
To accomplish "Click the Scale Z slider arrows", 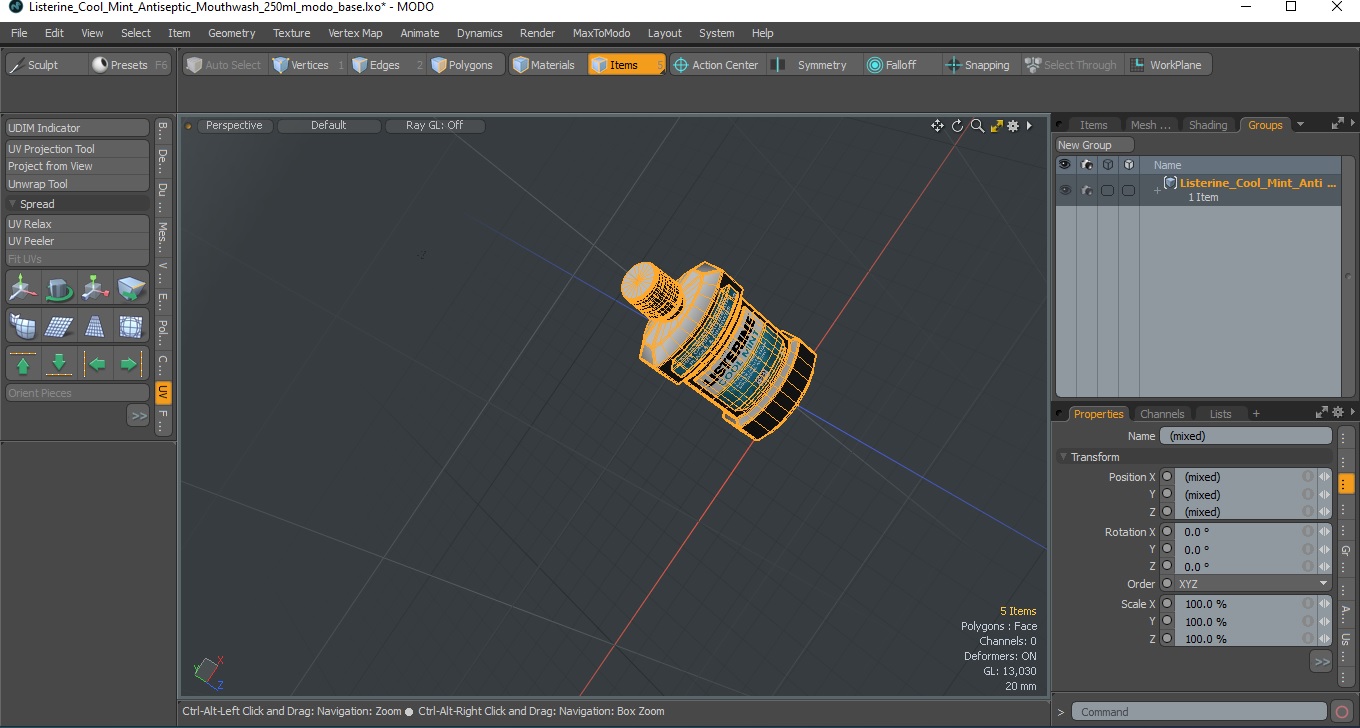I will tap(1324, 639).
